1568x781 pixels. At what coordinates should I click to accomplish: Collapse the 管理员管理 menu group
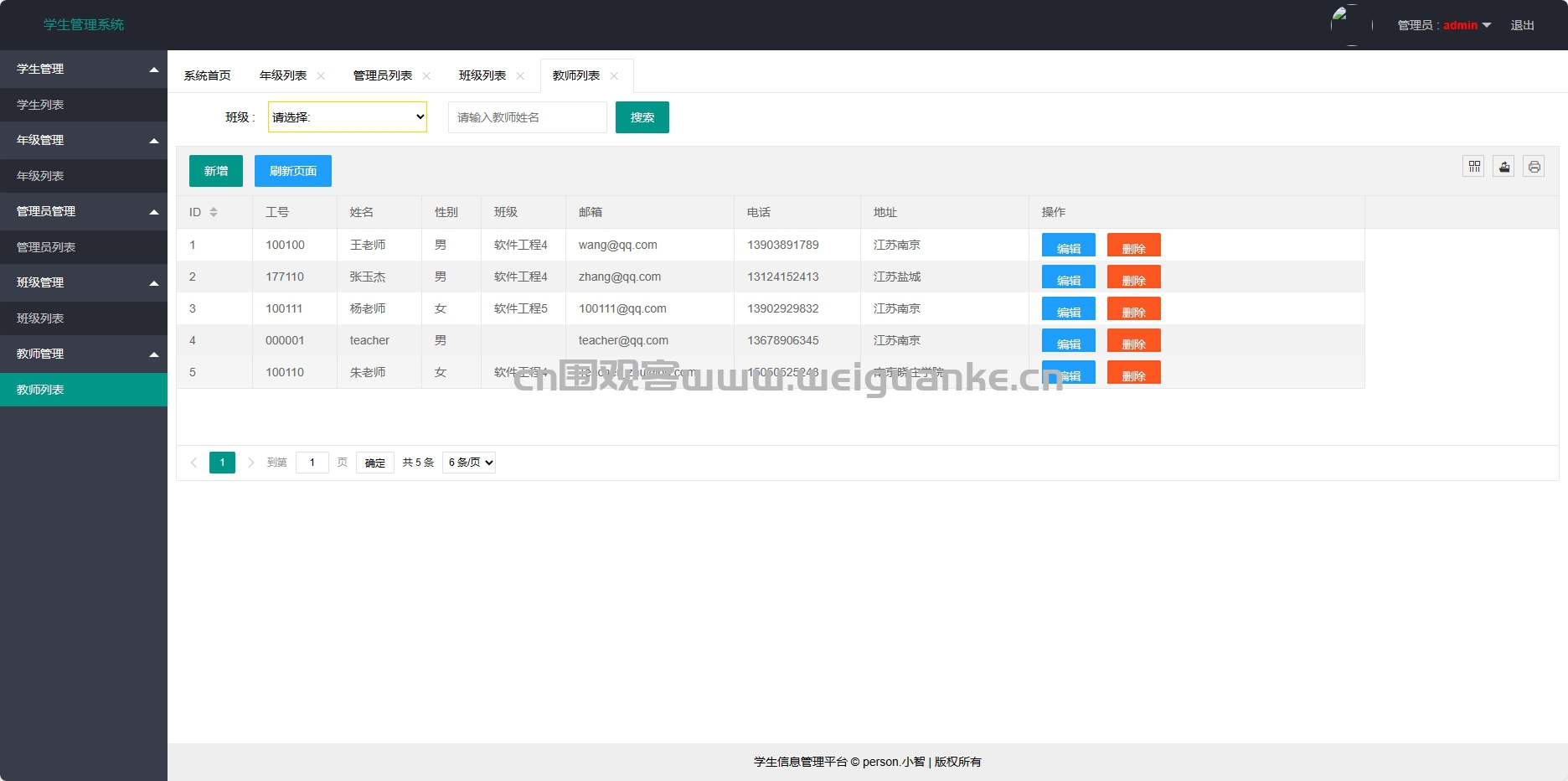click(x=84, y=211)
